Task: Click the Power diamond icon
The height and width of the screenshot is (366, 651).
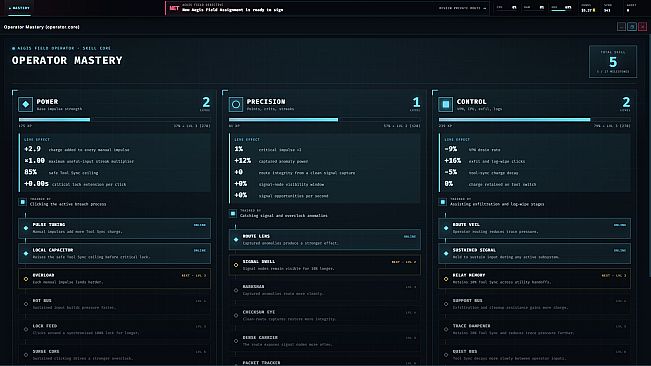Action: (25, 104)
